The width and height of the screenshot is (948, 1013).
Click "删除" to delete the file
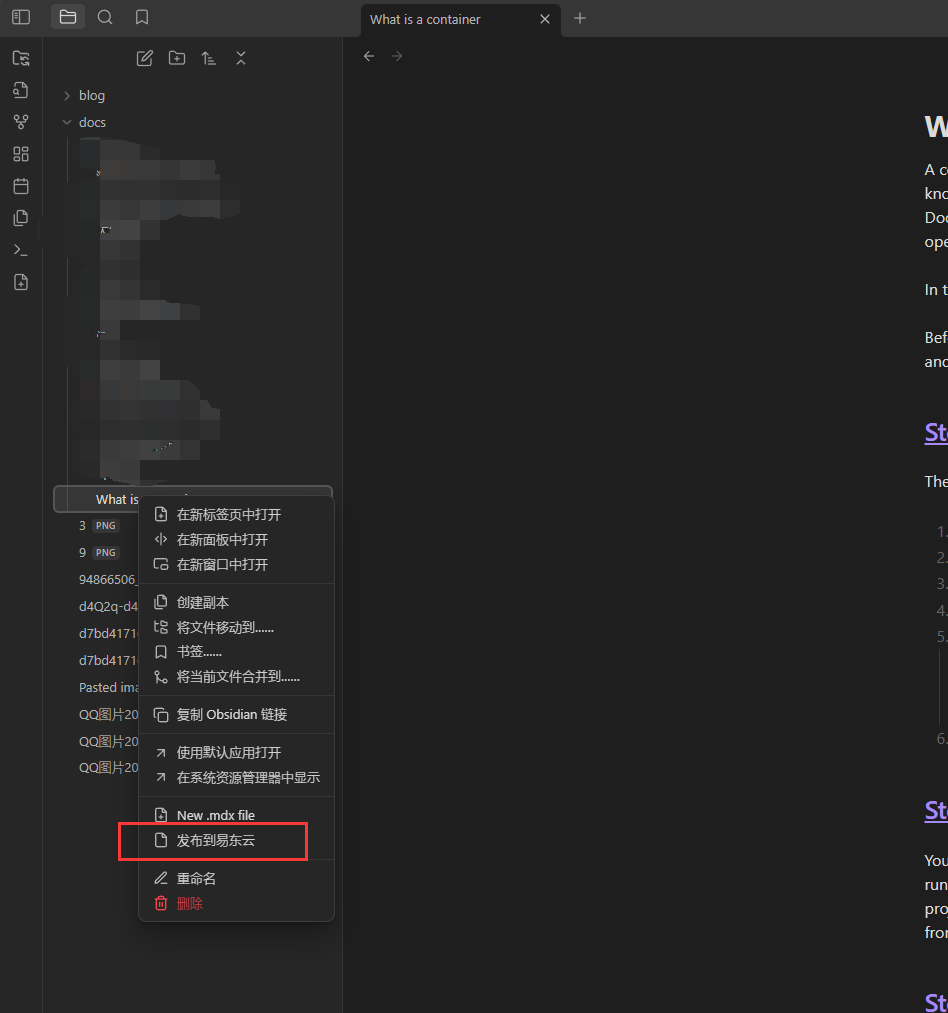click(x=190, y=903)
